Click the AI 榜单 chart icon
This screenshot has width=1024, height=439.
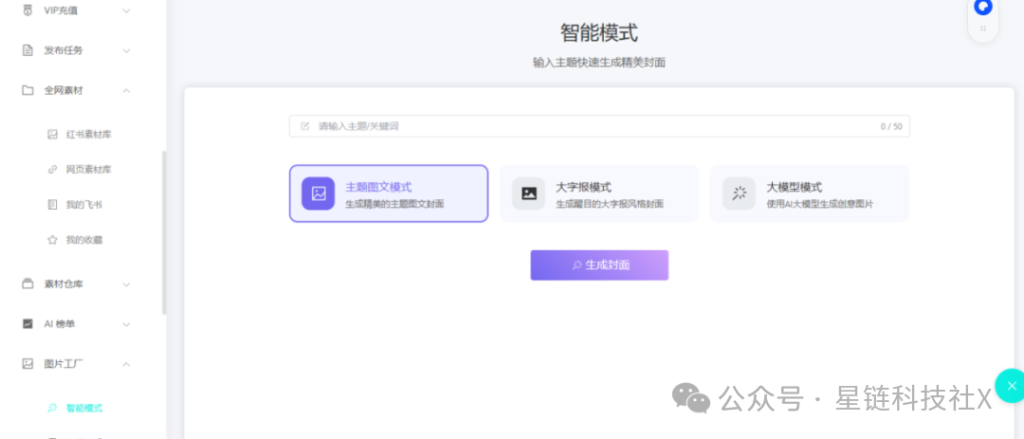click(27, 323)
